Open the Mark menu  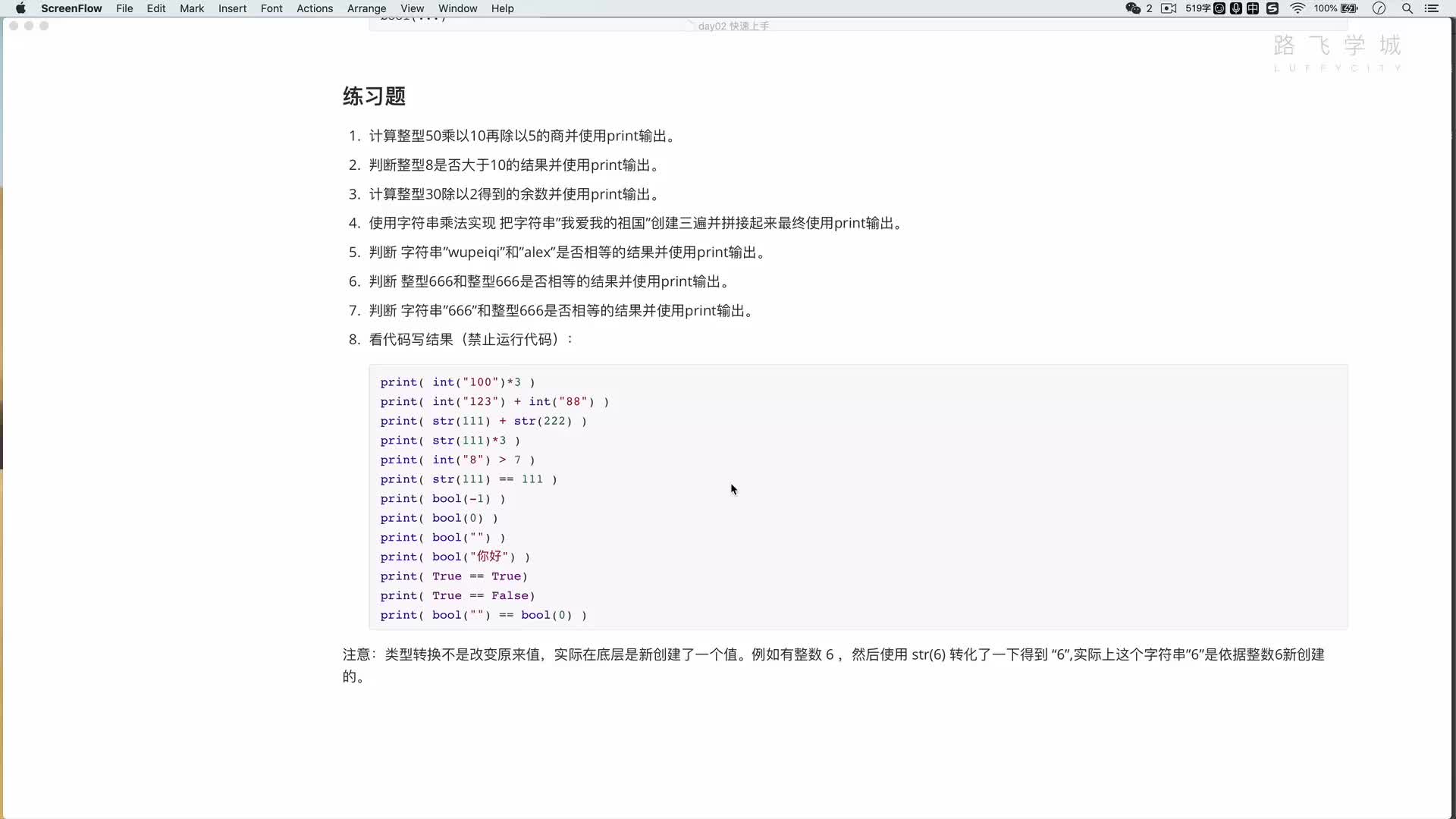point(192,8)
